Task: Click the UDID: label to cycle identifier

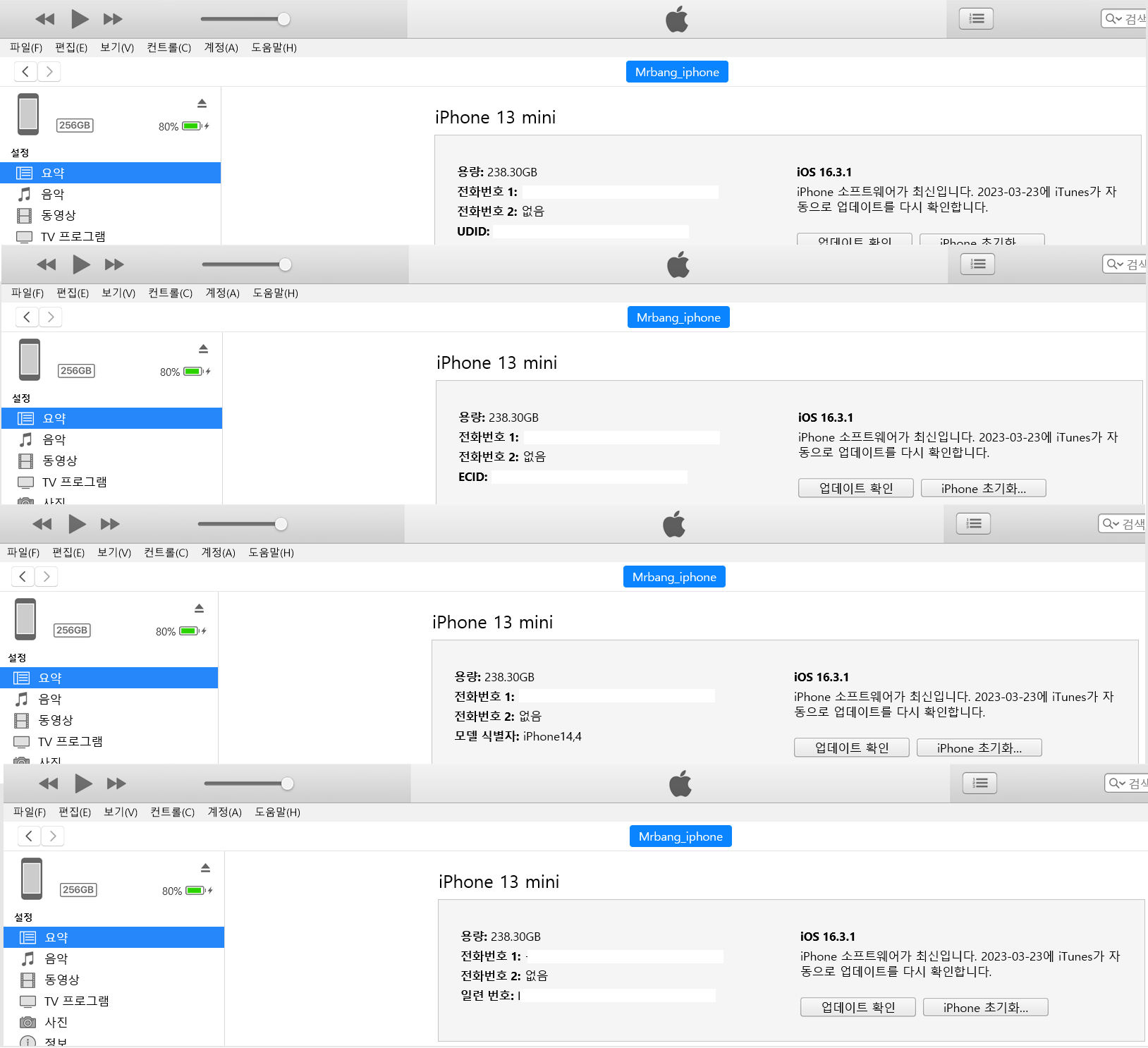Action: click(x=473, y=231)
